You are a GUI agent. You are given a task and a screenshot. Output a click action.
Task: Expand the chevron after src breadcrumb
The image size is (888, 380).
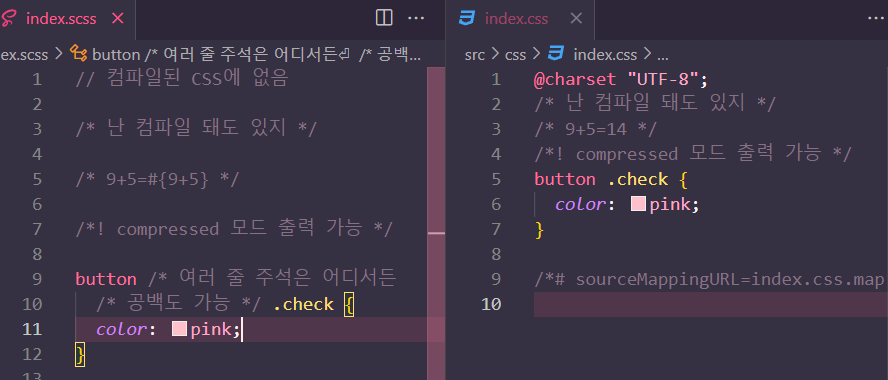coord(495,55)
